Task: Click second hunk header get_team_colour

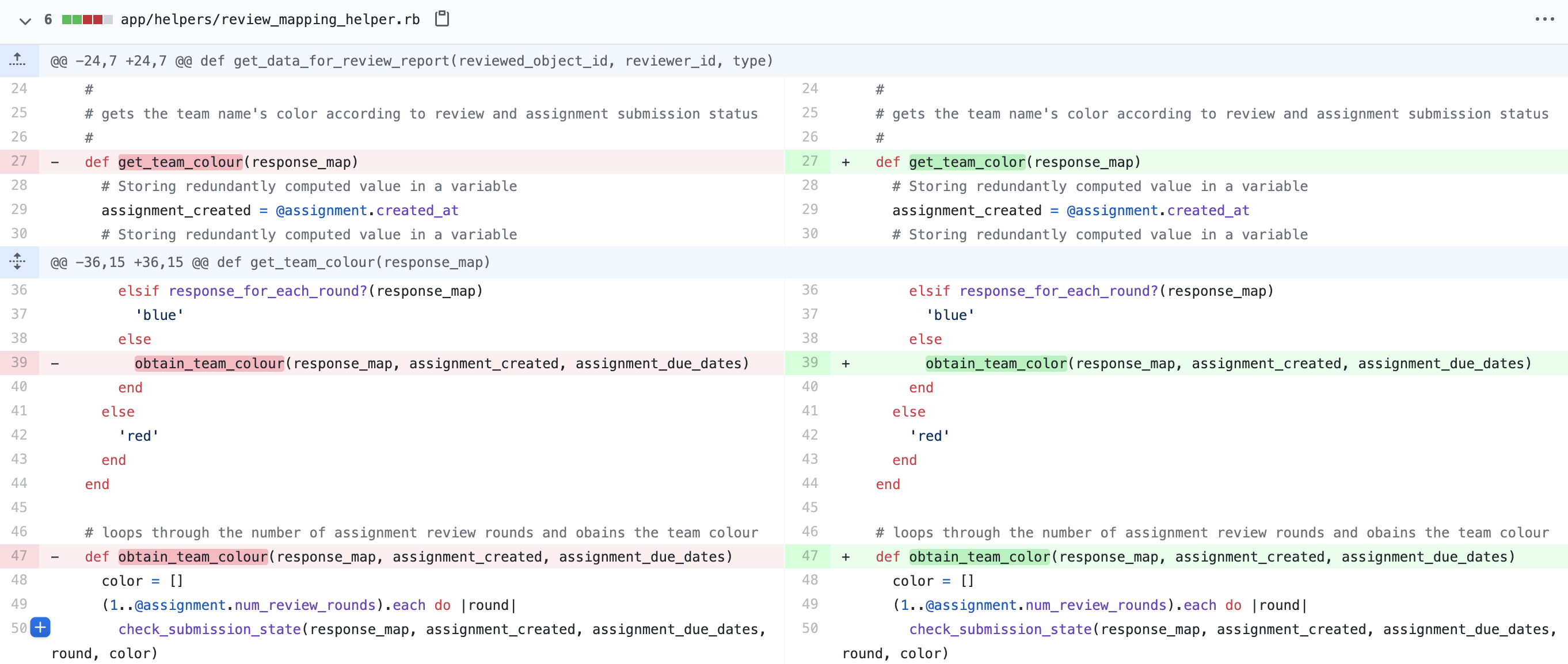Action: [271, 262]
